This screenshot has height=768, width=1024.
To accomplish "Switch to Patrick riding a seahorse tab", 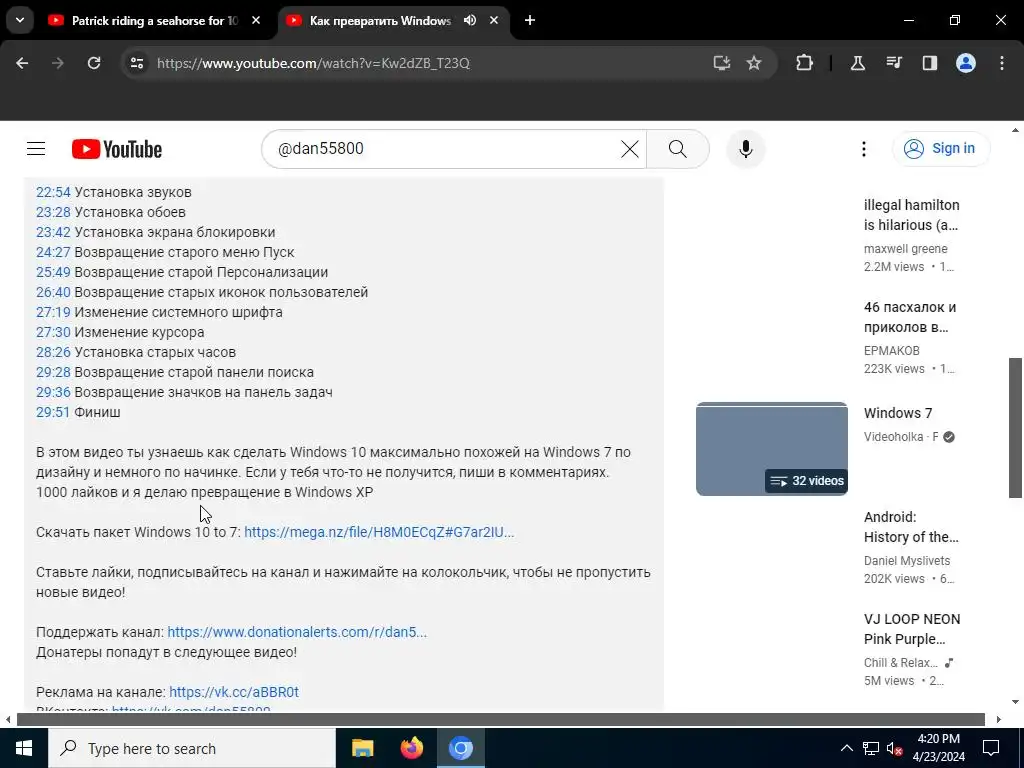I will click(x=155, y=20).
